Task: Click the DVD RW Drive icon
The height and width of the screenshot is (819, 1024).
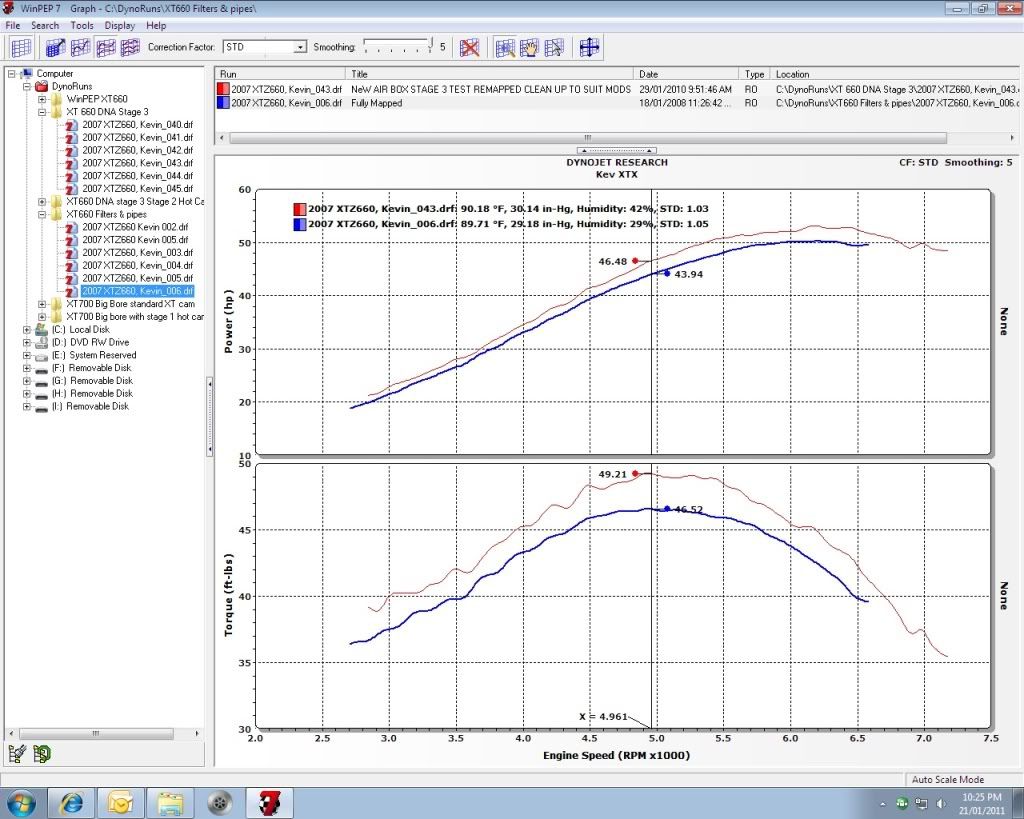Action: 42,342
